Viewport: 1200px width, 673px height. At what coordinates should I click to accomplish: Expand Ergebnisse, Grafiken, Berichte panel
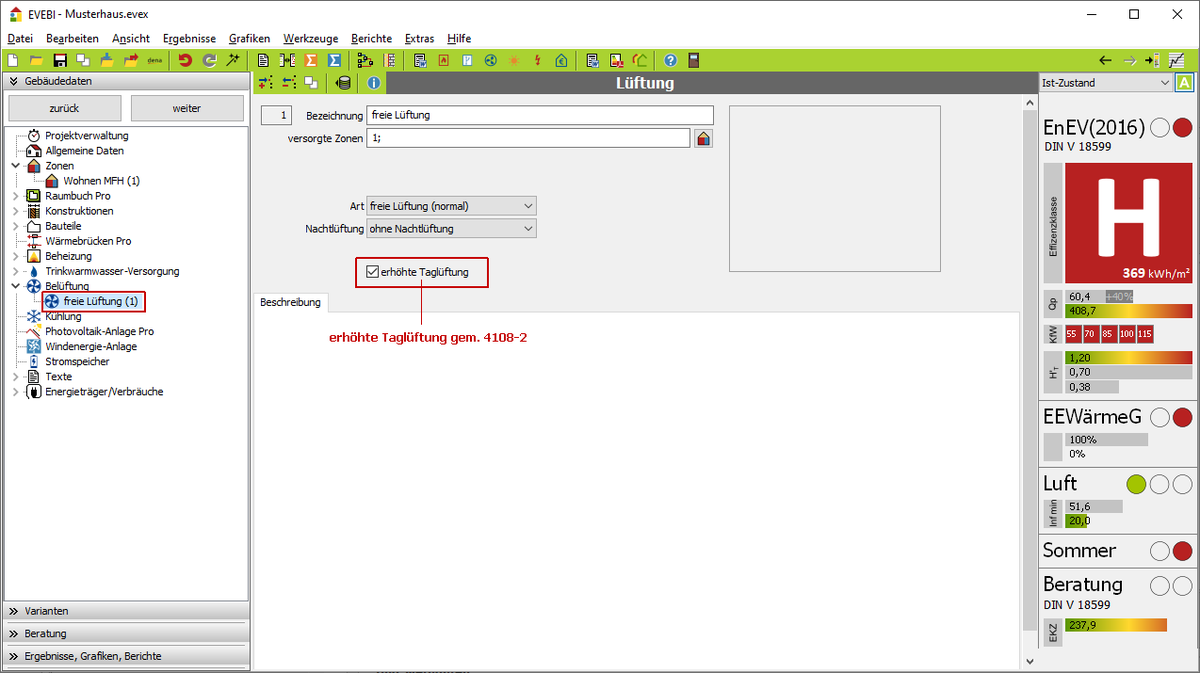coord(125,657)
